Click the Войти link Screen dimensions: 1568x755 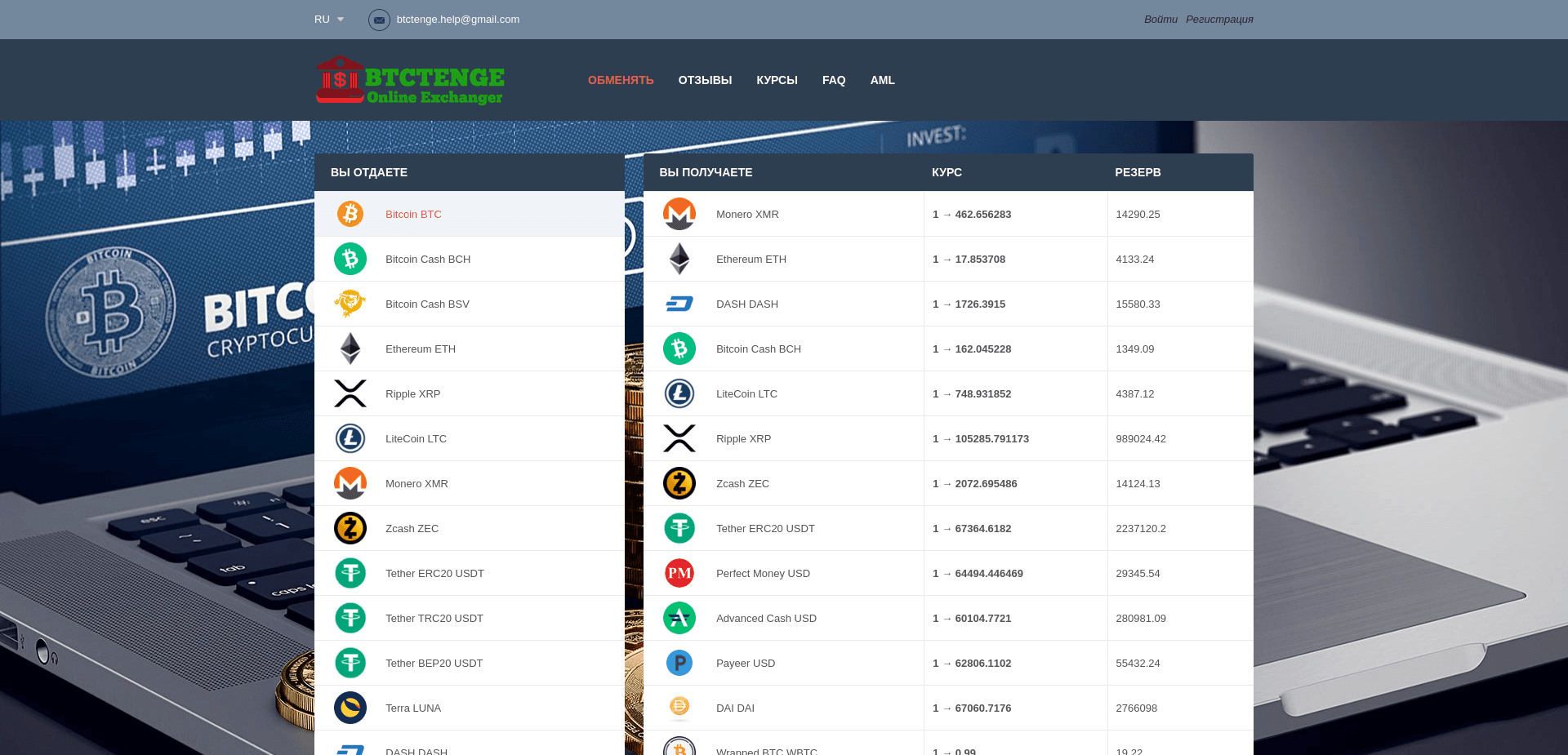click(1160, 19)
